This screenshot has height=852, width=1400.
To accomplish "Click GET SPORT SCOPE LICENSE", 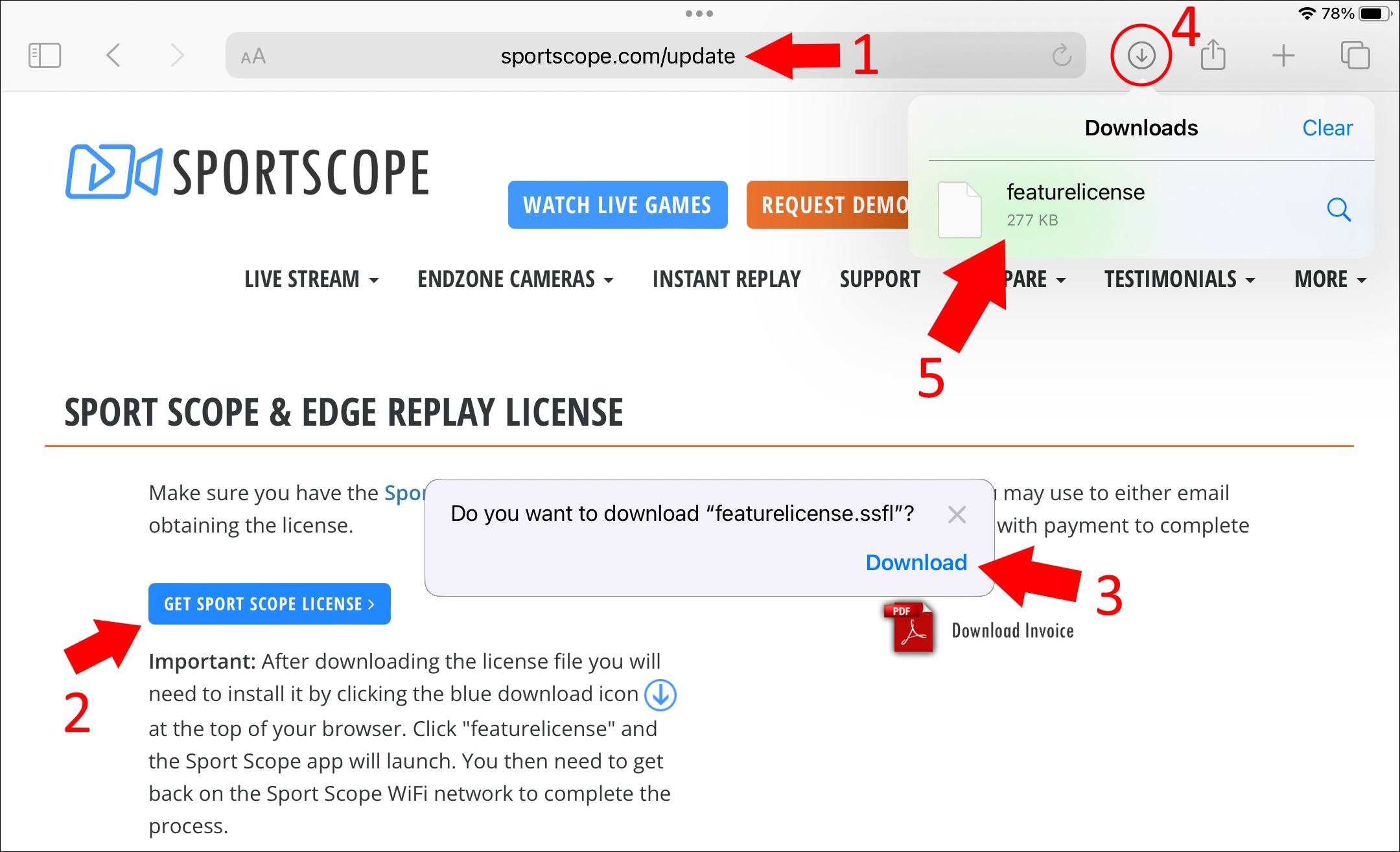I will pyautogui.click(x=269, y=603).
